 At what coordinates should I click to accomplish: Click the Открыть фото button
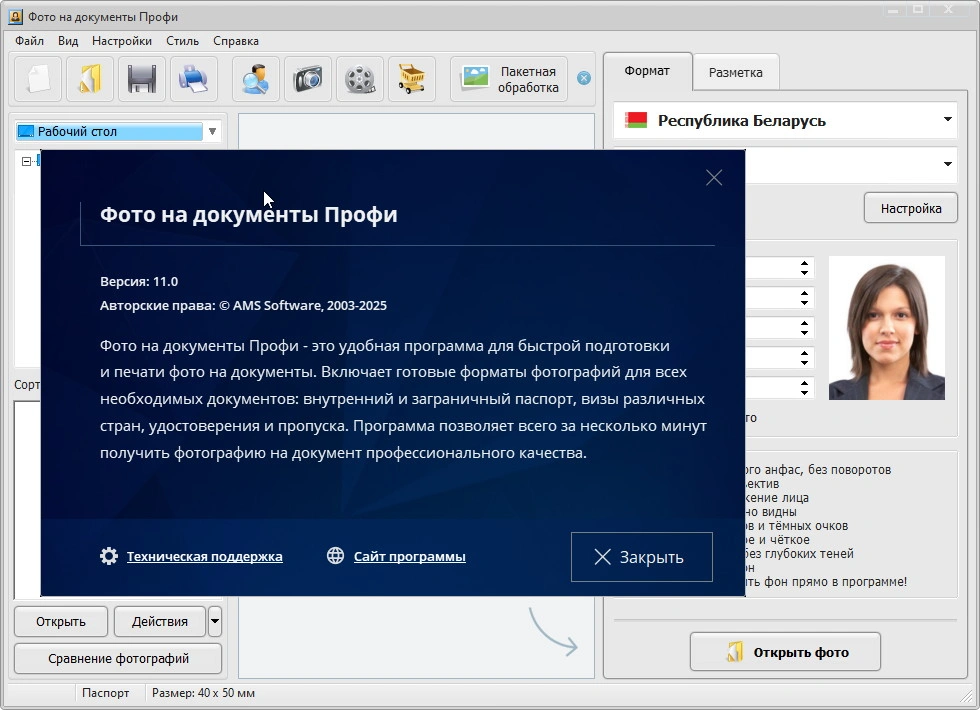click(785, 652)
